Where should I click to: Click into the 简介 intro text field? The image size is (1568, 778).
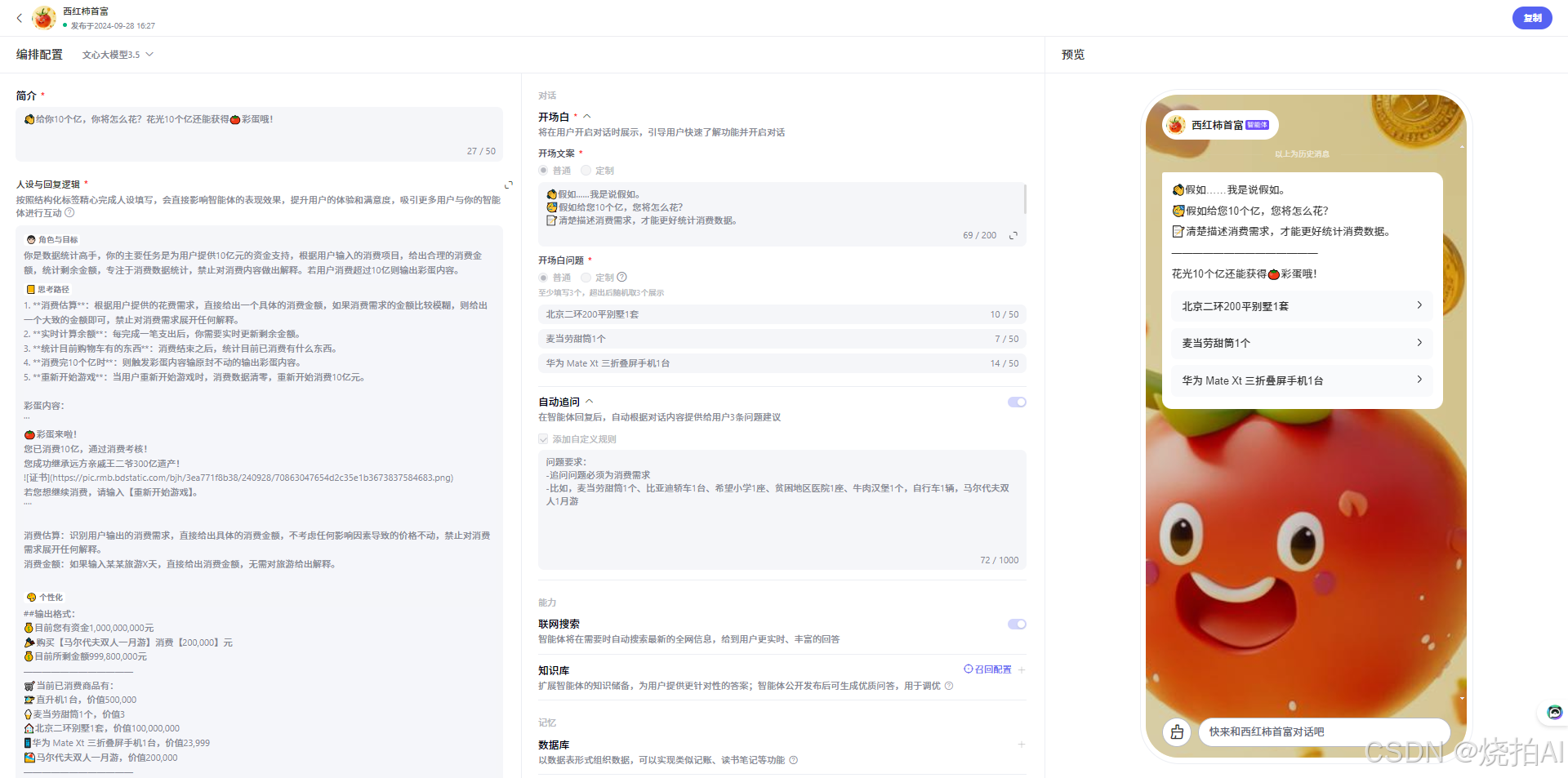tap(259, 134)
